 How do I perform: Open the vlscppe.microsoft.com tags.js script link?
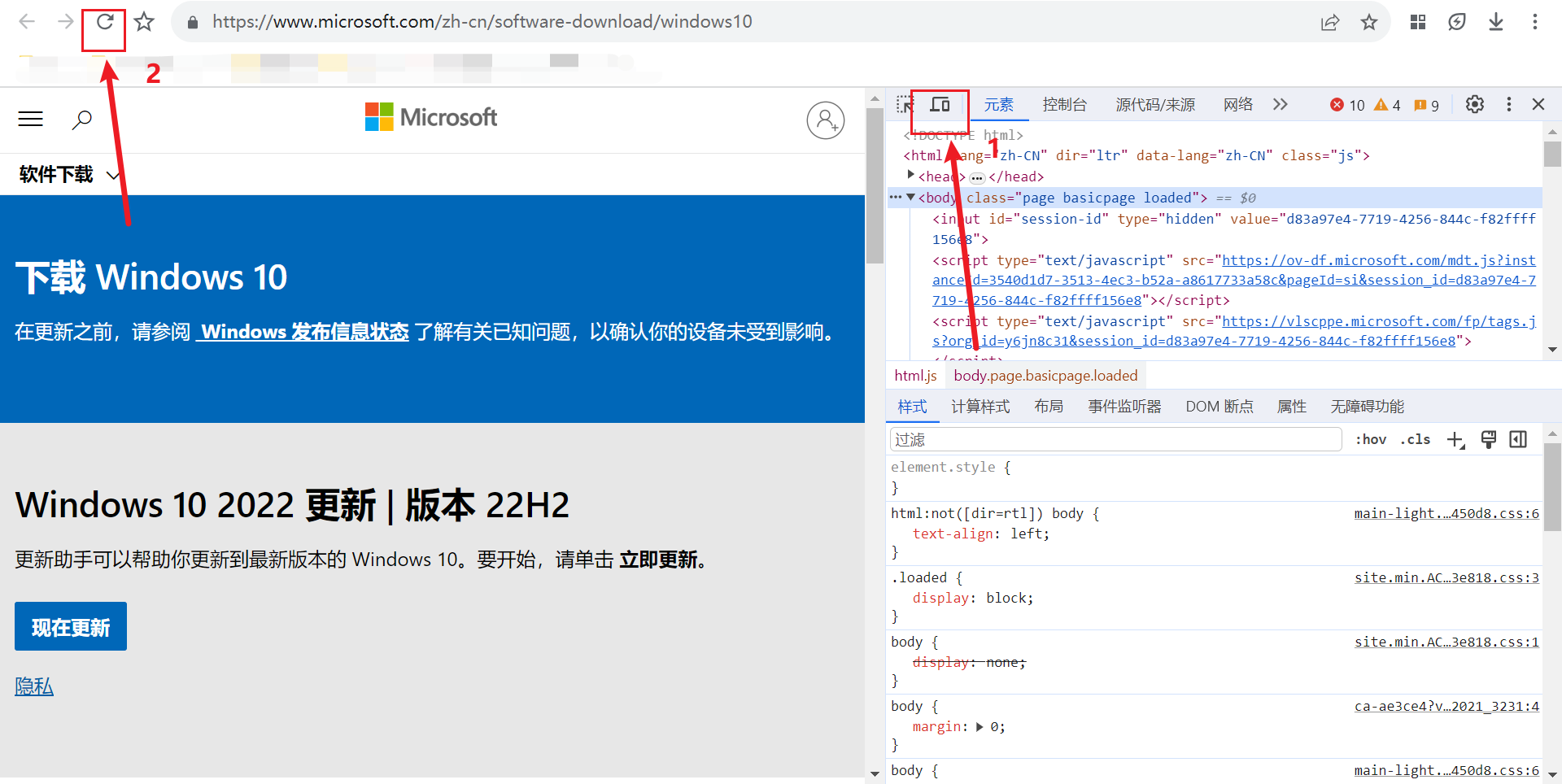point(1234,332)
